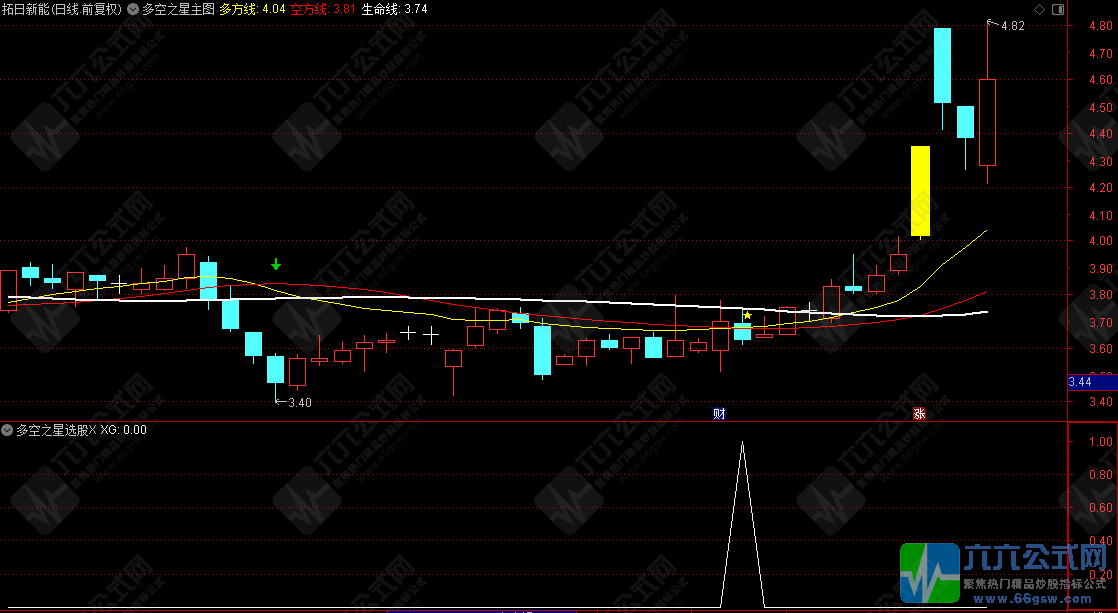Click the yellow star signal marker
The width and height of the screenshot is (1118, 613).
click(x=746, y=315)
